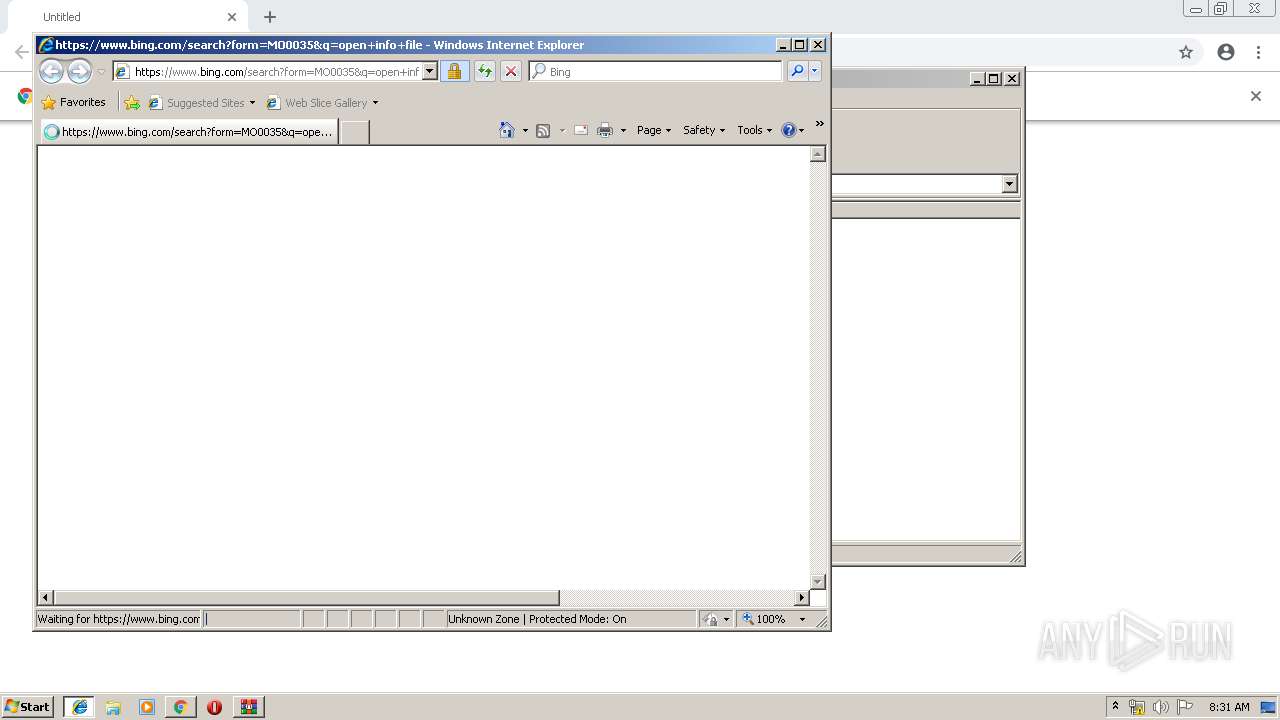1280x720 pixels.
Task: Open the Favorites panel
Action: point(74,102)
